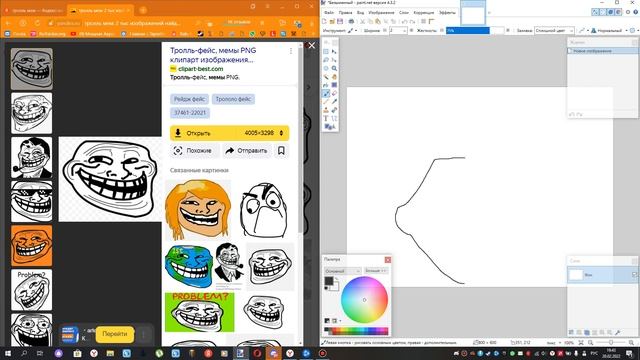Toggle rulers display icon
Screen dimensions: 640x360
[x=431, y=21]
